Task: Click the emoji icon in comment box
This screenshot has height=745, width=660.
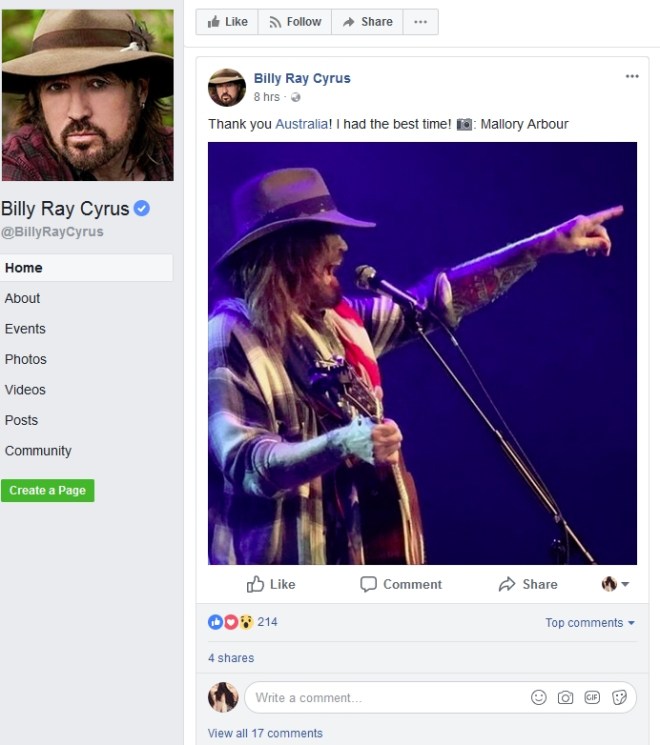Action: tap(539, 698)
